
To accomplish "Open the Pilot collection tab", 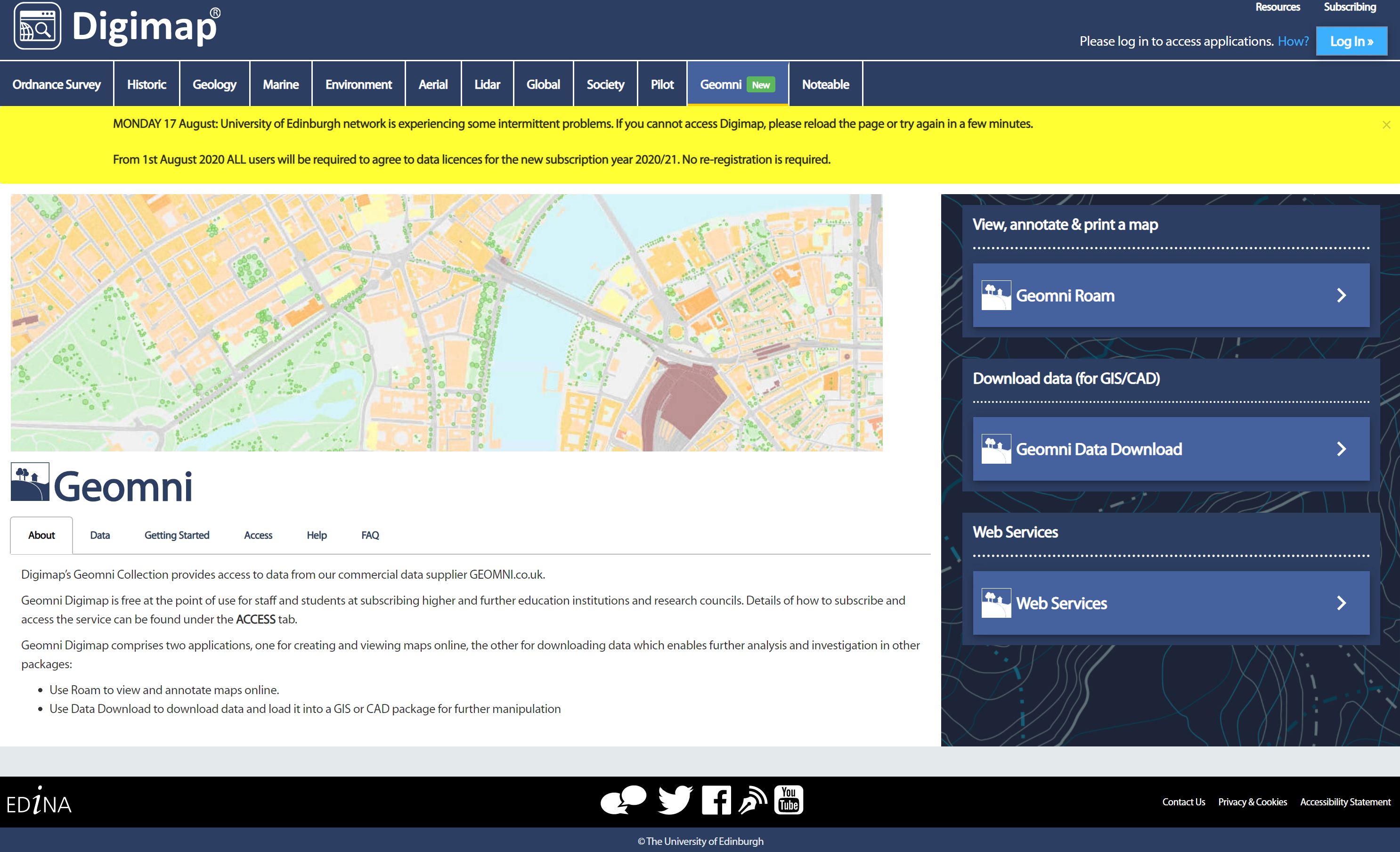I will pos(662,84).
